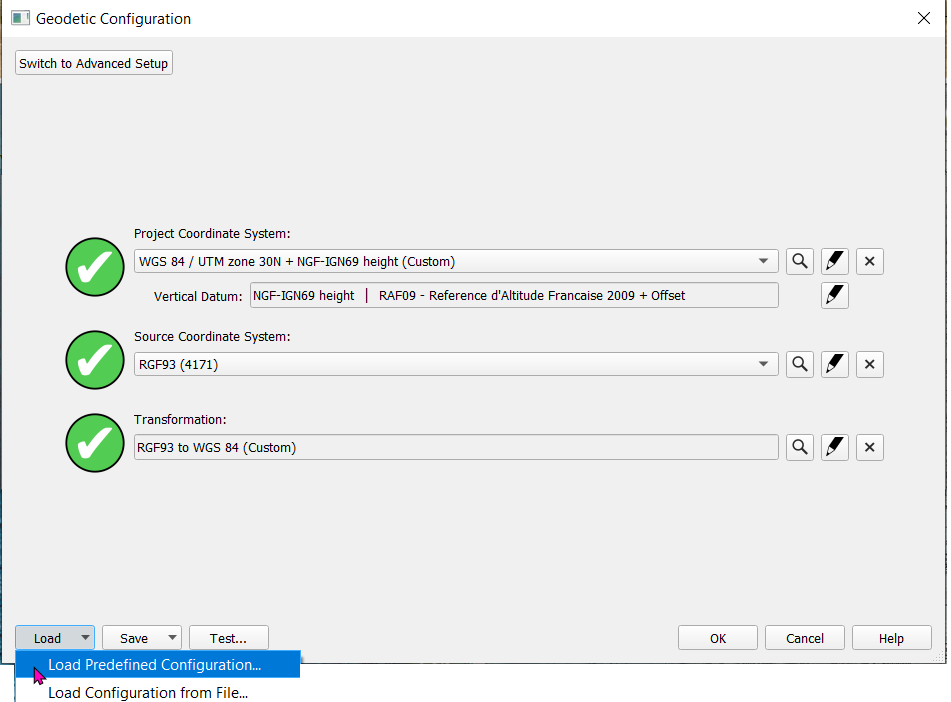Open the Save button dropdown arrow

pos(172,638)
